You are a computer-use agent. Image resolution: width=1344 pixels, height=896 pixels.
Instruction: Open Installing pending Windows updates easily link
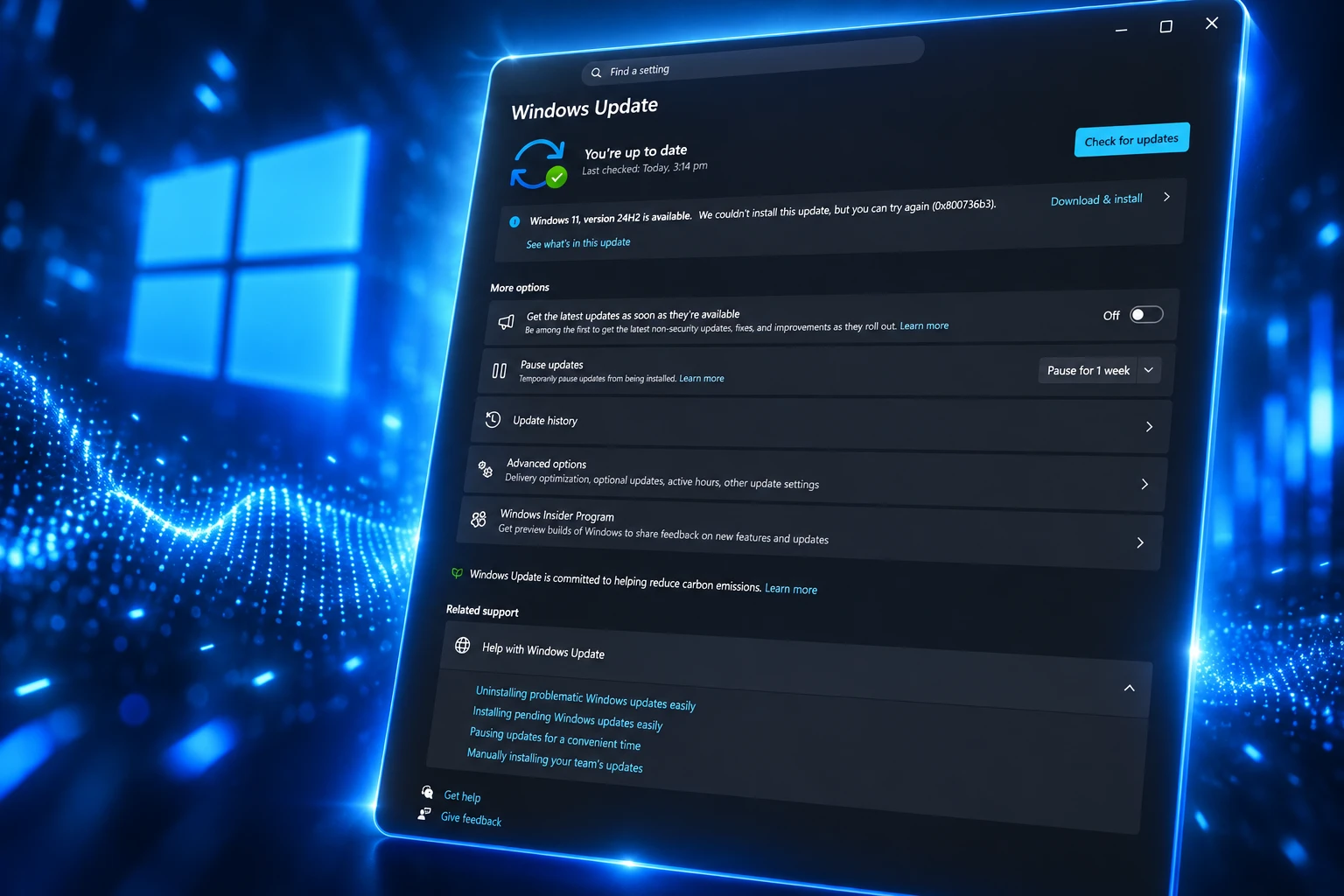click(x=567, y=718)
